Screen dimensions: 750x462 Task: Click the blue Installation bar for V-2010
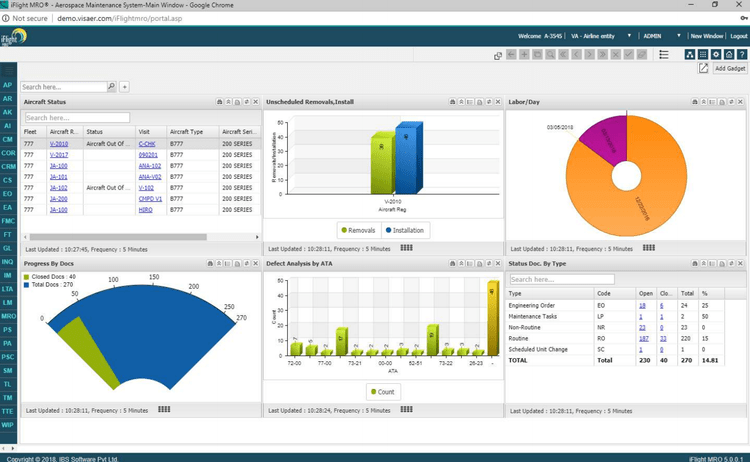(x=408, y=158)
